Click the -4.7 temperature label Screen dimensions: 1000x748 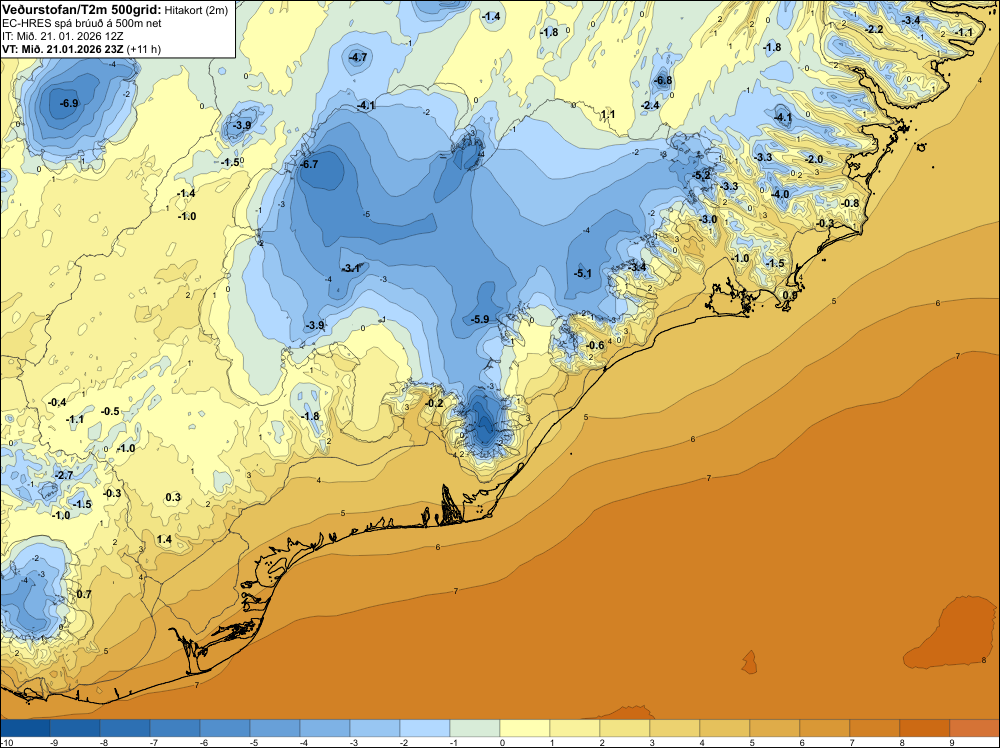coord(358,58)
